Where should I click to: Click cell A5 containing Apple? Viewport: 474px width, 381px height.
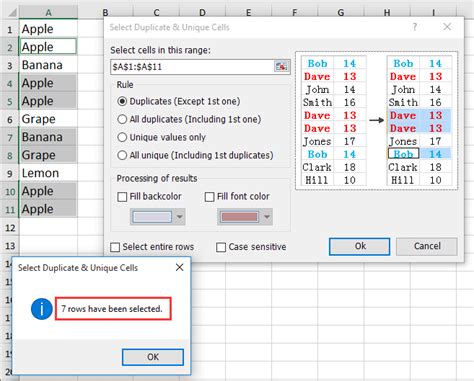48,101
